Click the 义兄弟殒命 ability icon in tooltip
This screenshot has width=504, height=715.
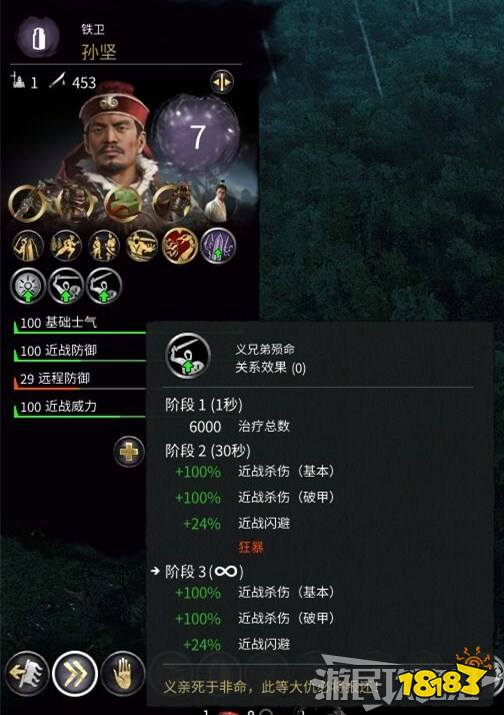click(x=187, y=356)
